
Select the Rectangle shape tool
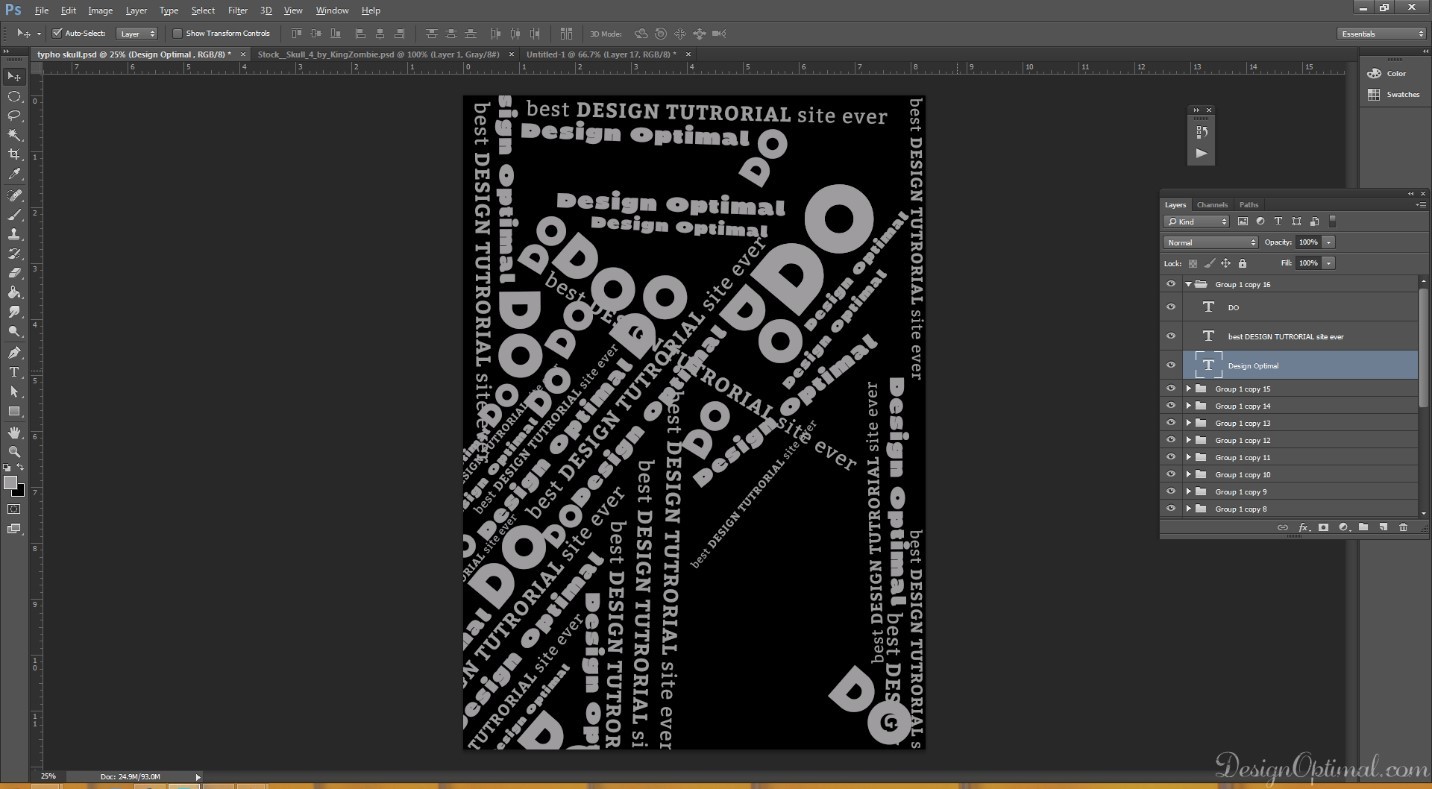[14, 411]
